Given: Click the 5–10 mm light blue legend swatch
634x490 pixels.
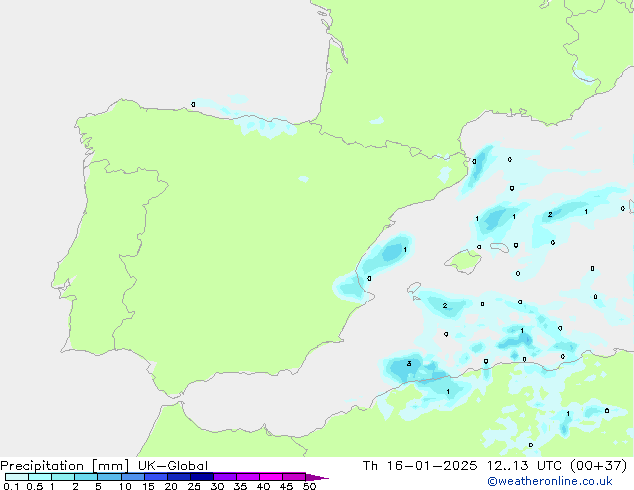Looking at the screenshot, I should (x=109, y=477).
